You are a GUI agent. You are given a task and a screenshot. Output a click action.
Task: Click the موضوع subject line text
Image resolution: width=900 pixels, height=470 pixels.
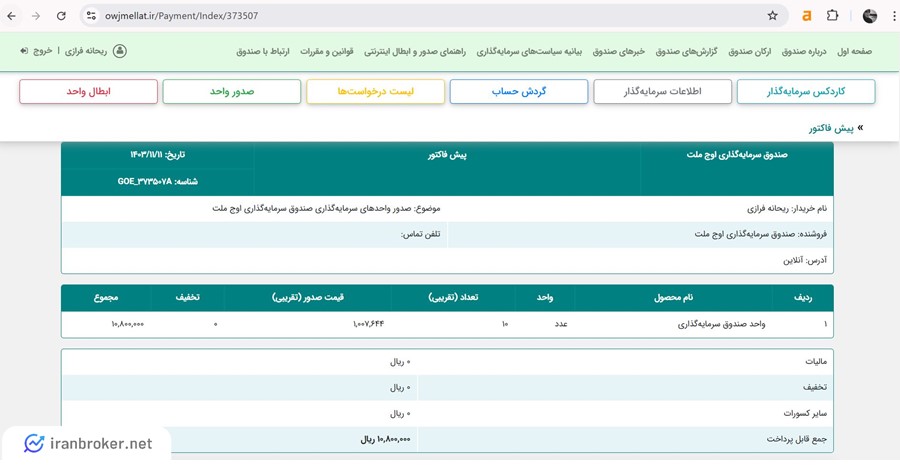click(326, 208)
